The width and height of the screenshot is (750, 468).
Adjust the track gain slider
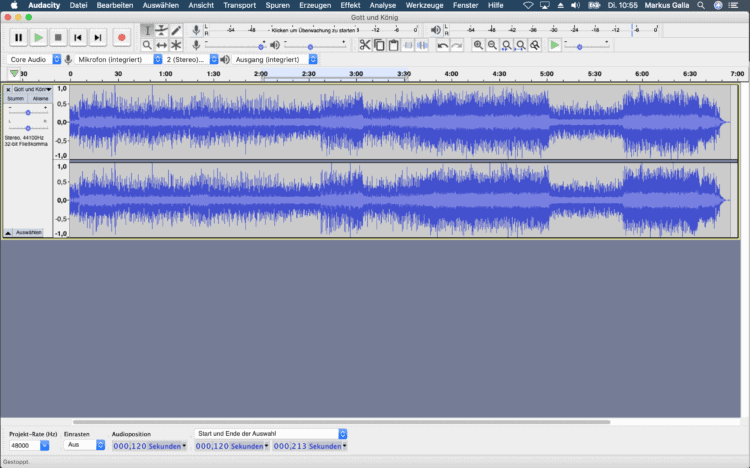pos(28,112)
